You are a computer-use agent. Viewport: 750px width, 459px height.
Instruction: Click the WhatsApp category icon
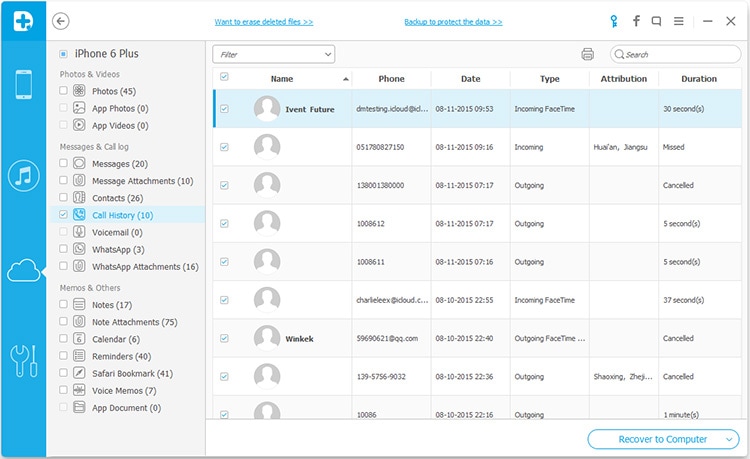click(79, 249)
